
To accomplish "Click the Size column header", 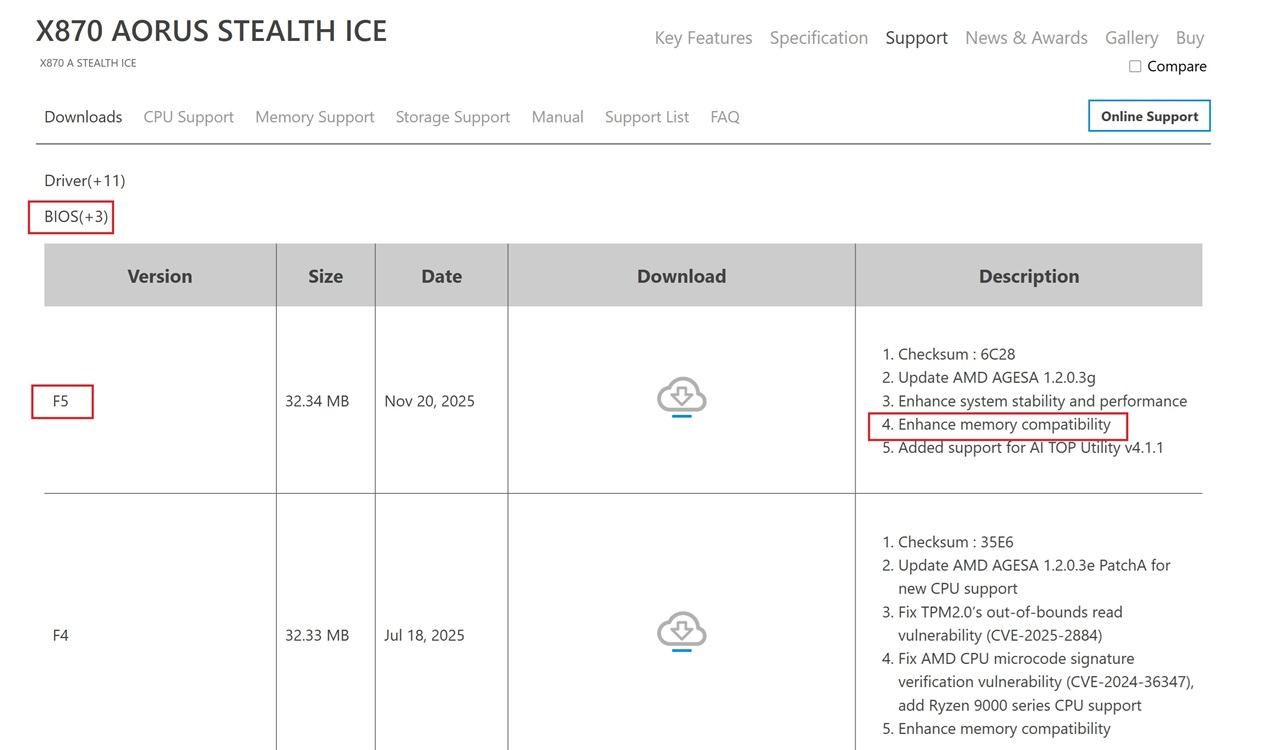I will click(325, 276).
